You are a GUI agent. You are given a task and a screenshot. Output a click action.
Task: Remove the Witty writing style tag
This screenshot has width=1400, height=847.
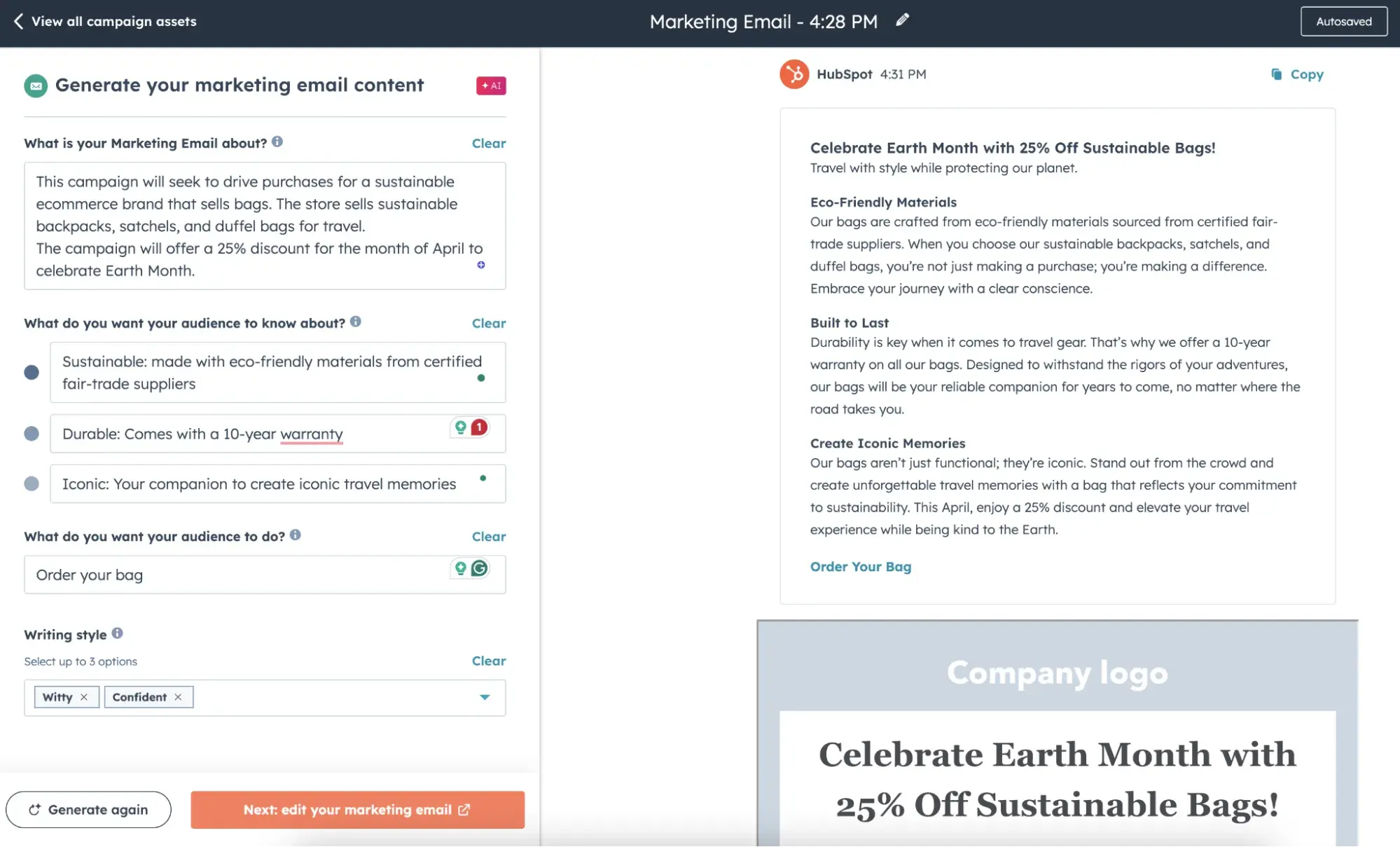click(x=85, y=696)
